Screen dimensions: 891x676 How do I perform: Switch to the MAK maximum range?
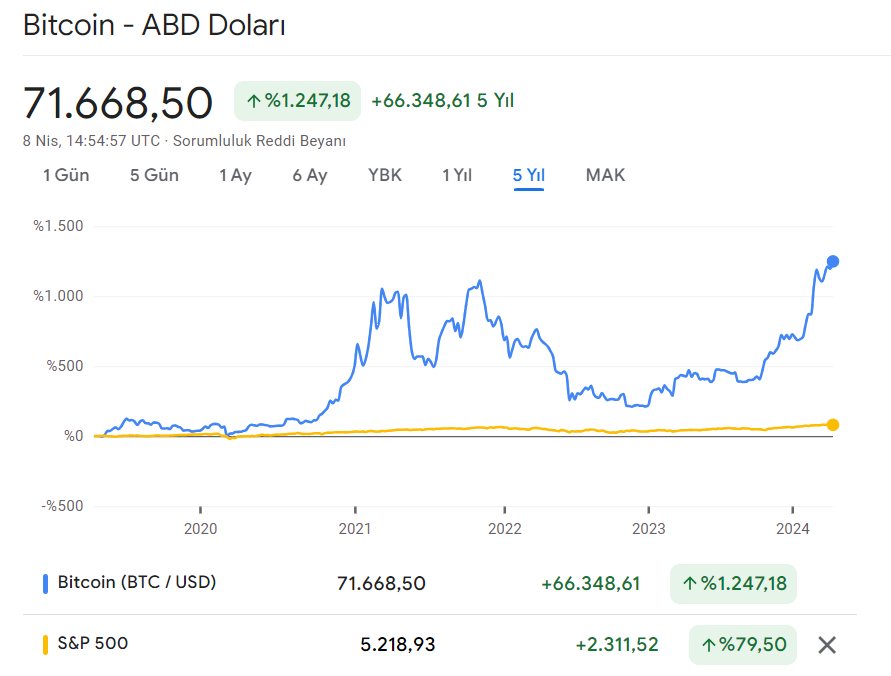point(605,175)
